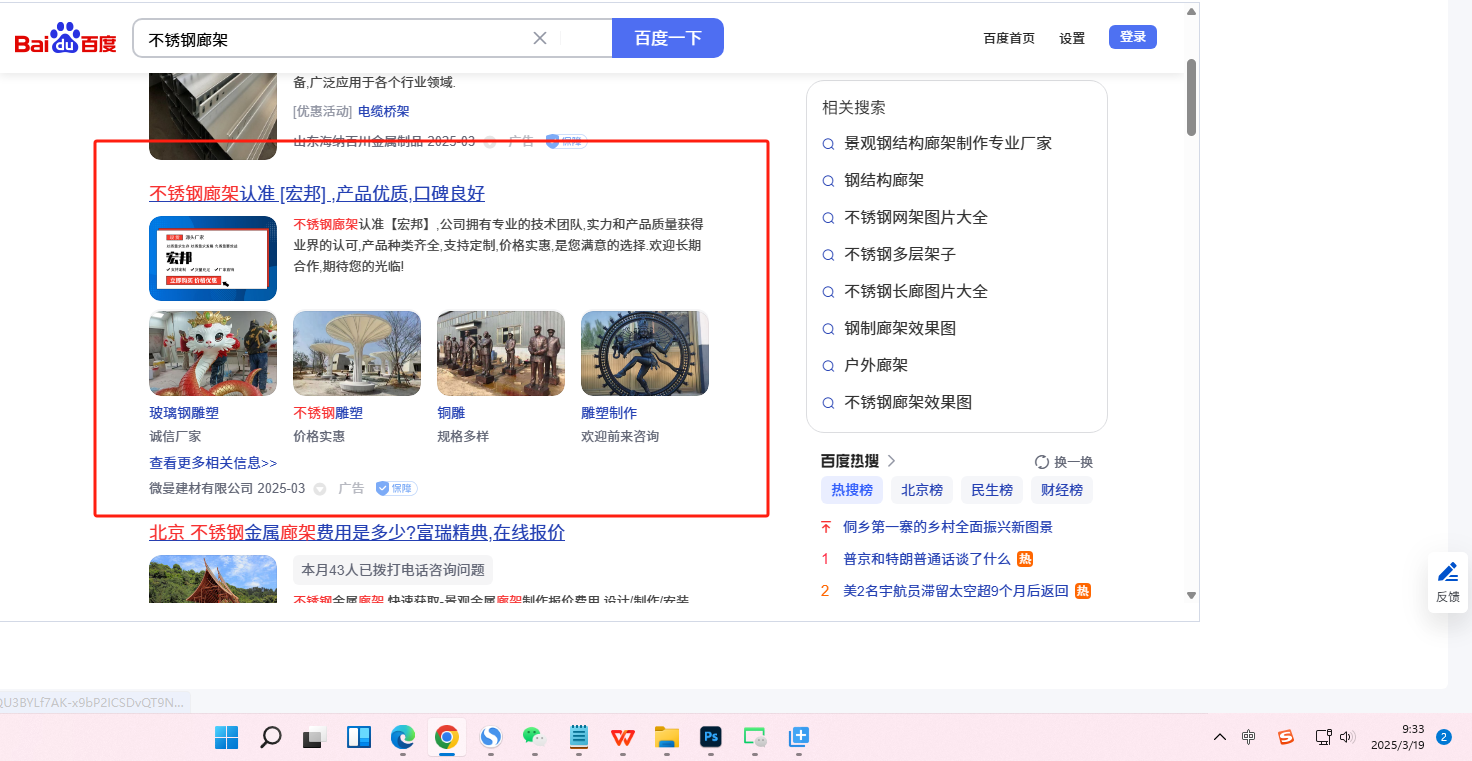1472x761 pixels.
Task: Clear the search box with the X icon
Action: coord(540,38)
